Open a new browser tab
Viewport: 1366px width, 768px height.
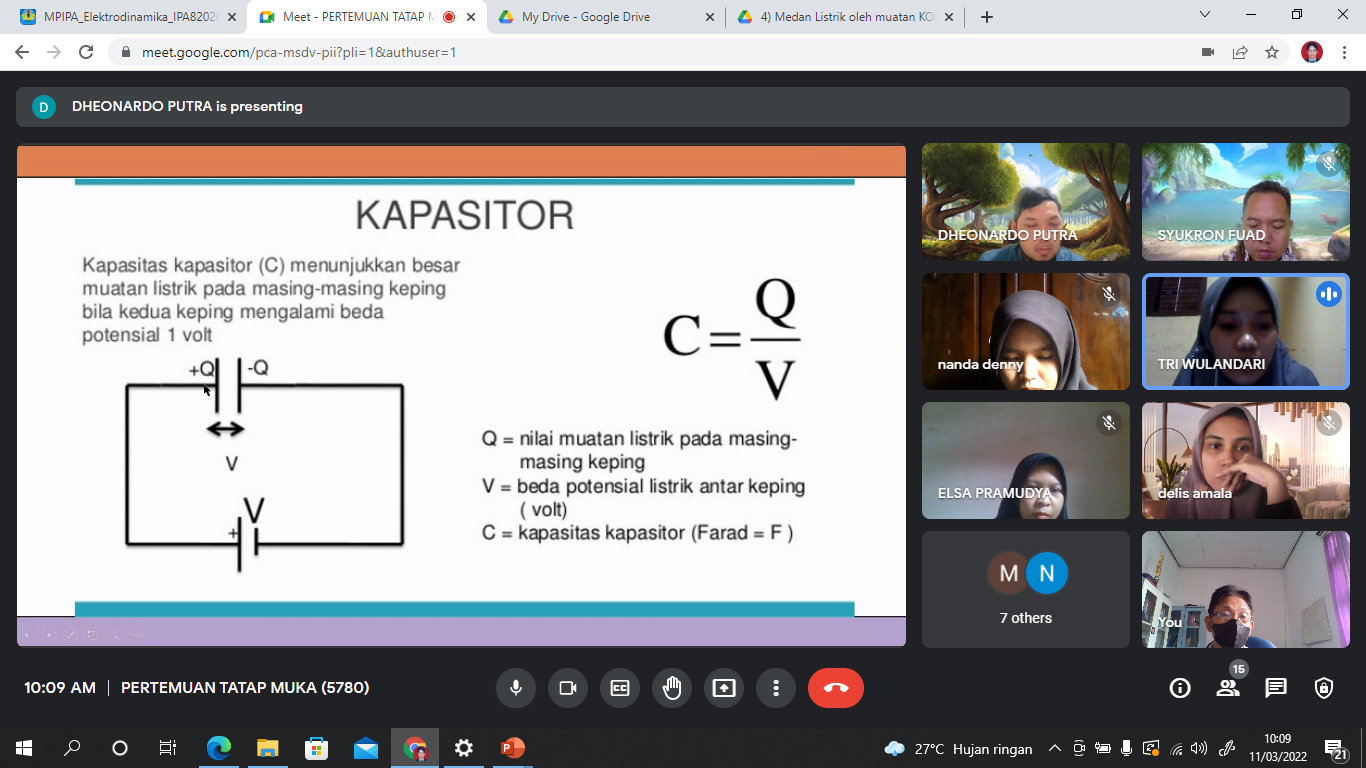pyautogui.click(x=987, y=17)
